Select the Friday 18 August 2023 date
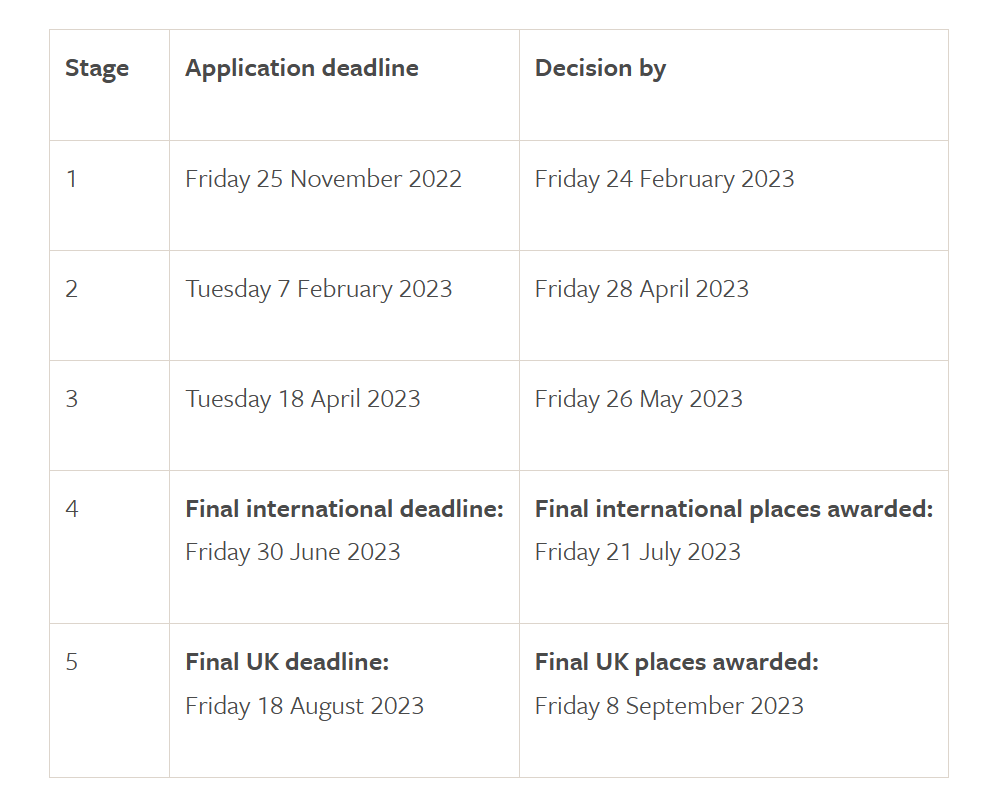This screenshot has width=1002, height=792. coord(304,706)
